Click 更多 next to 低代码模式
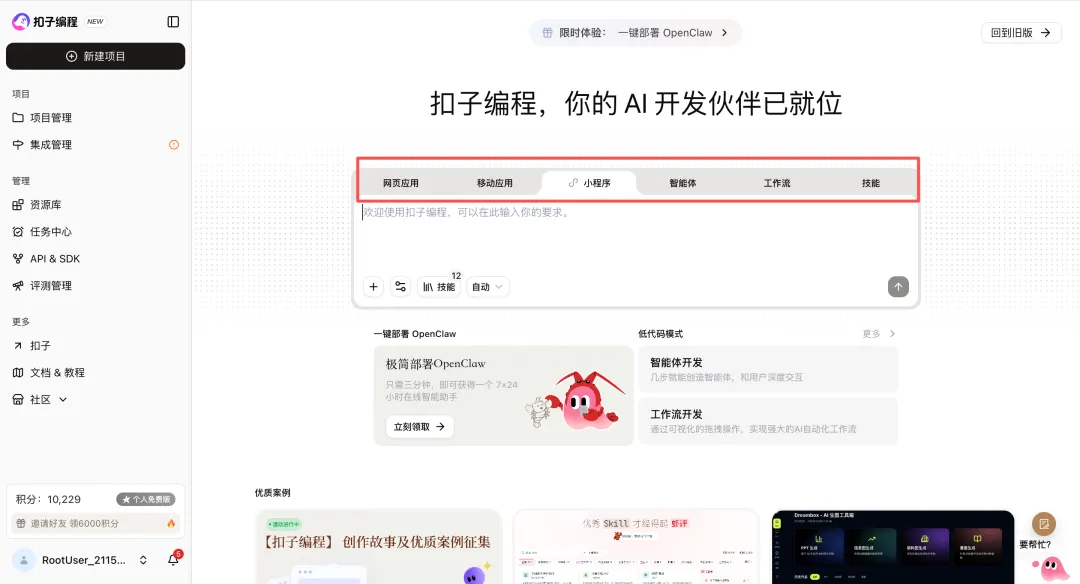Image resolution: width=1080 pixels, height=584 pixels. (879, 334)
